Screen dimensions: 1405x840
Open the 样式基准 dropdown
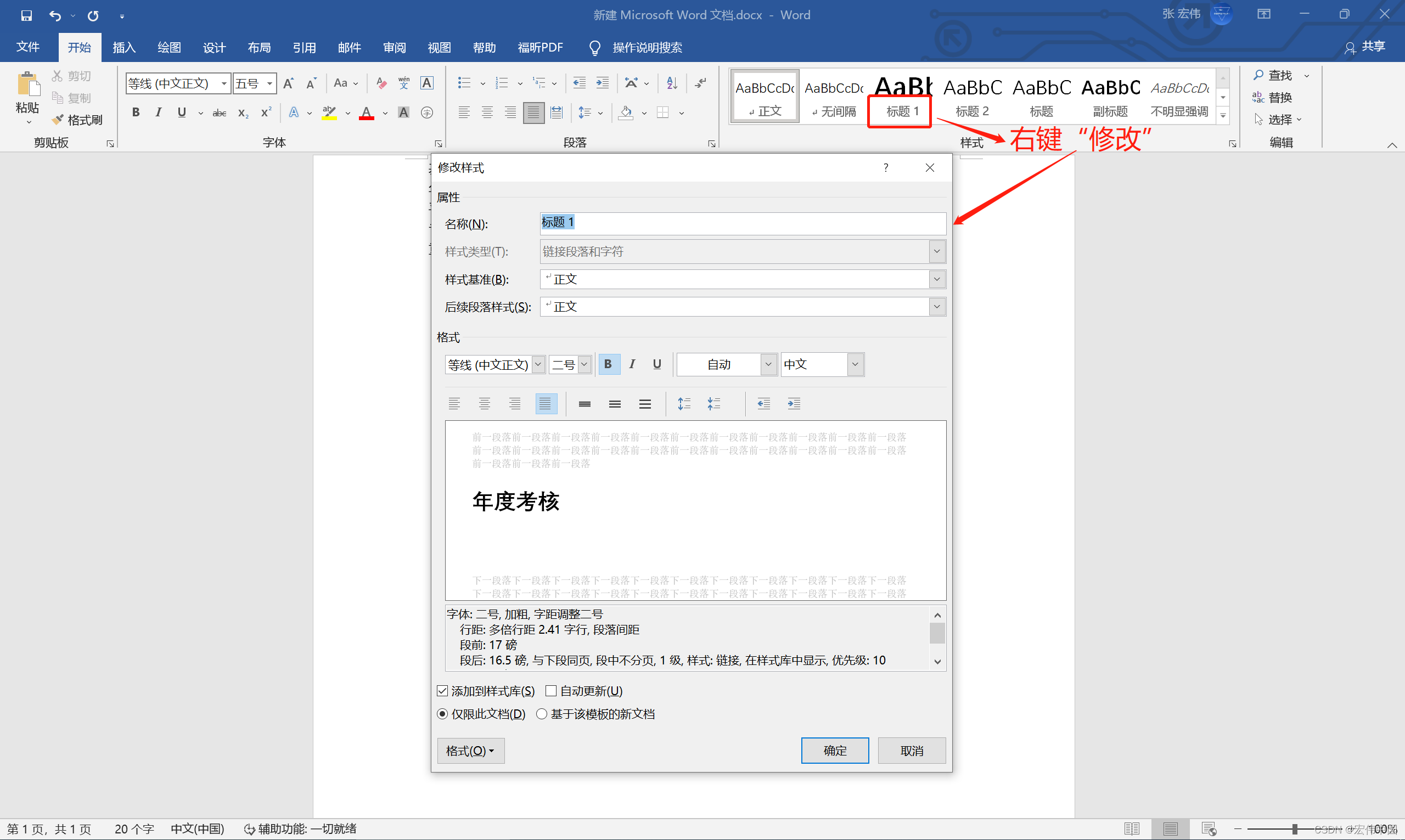[x=937, y=279]
